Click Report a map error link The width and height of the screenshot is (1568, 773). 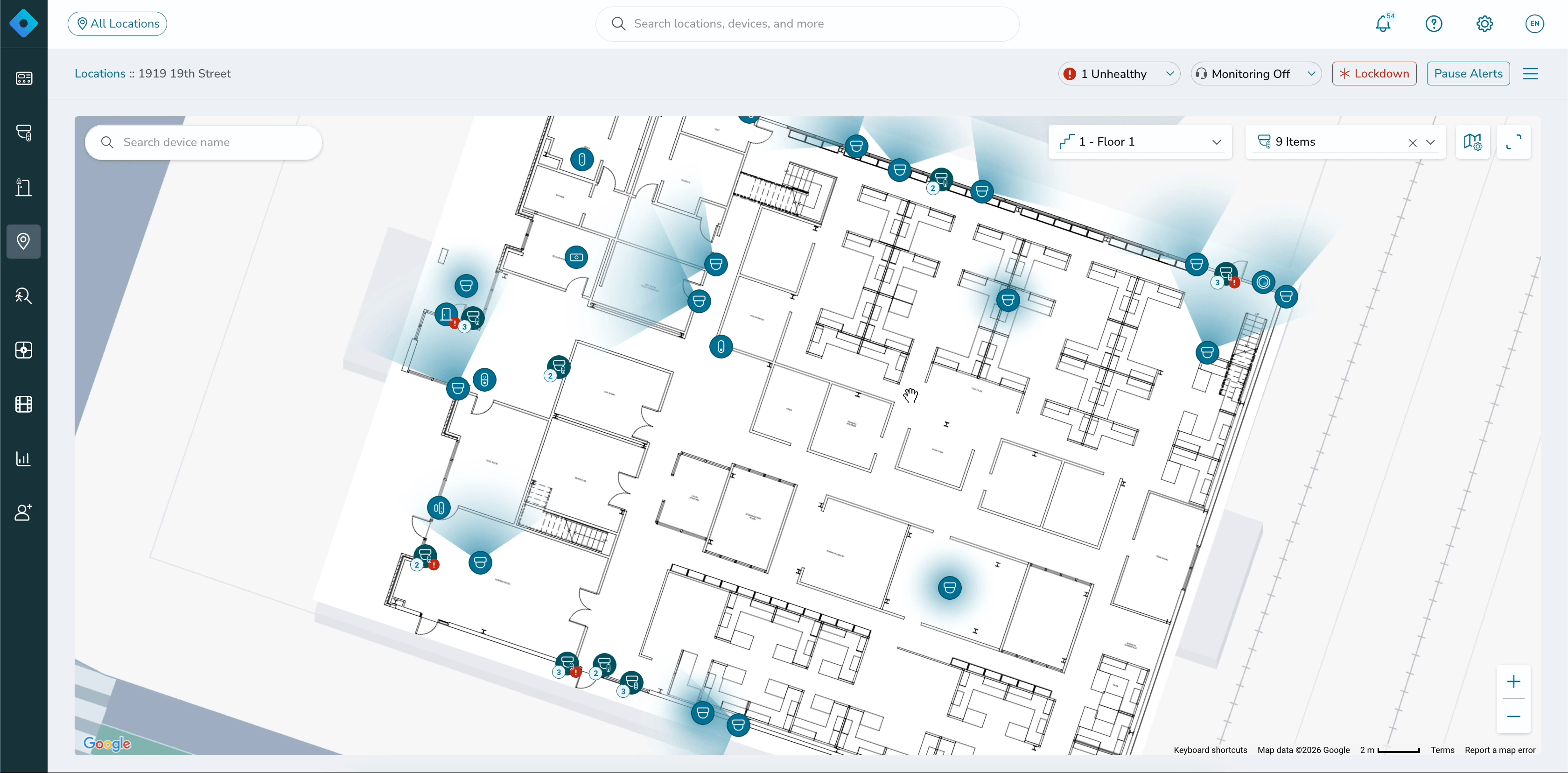tap(1500, 750)
